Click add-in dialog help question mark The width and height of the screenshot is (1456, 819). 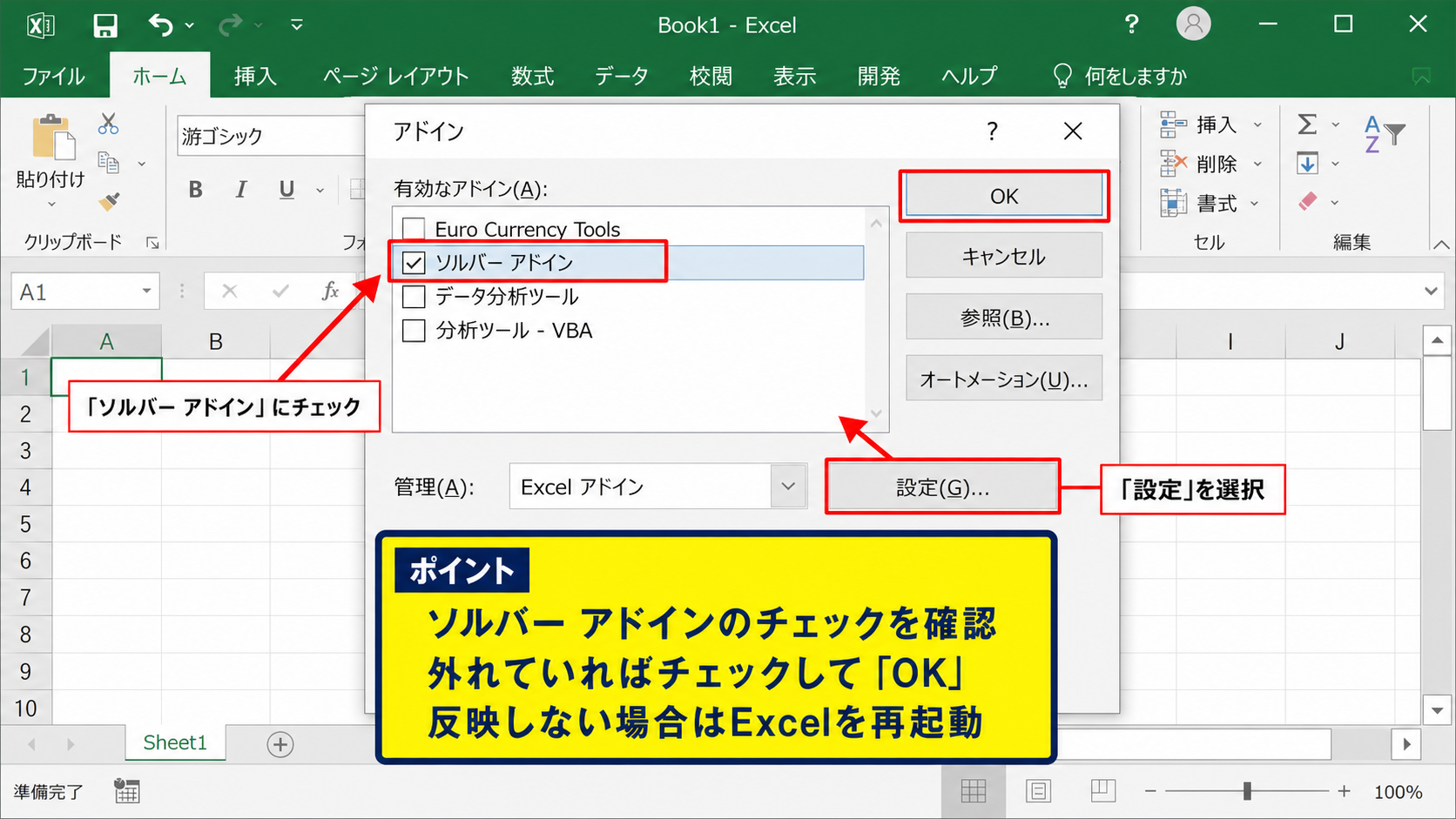[992, 131]
